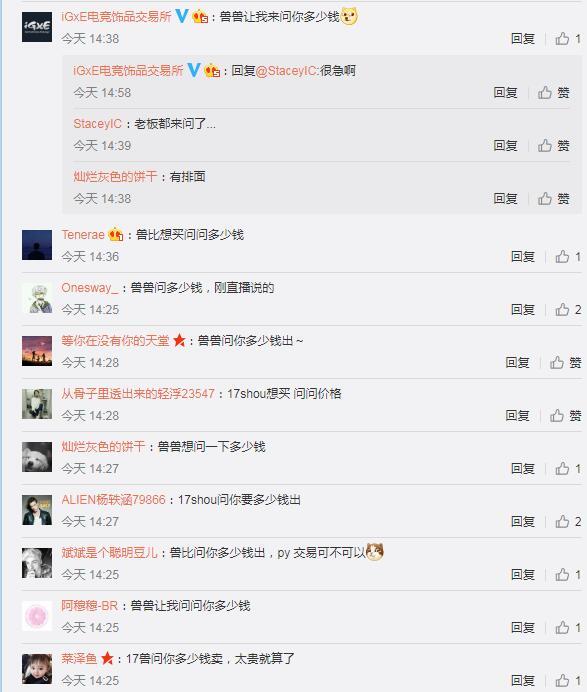
Task: Like the top iGxE电竞饰品交易所 comment
Action: (x=568, y=39)
